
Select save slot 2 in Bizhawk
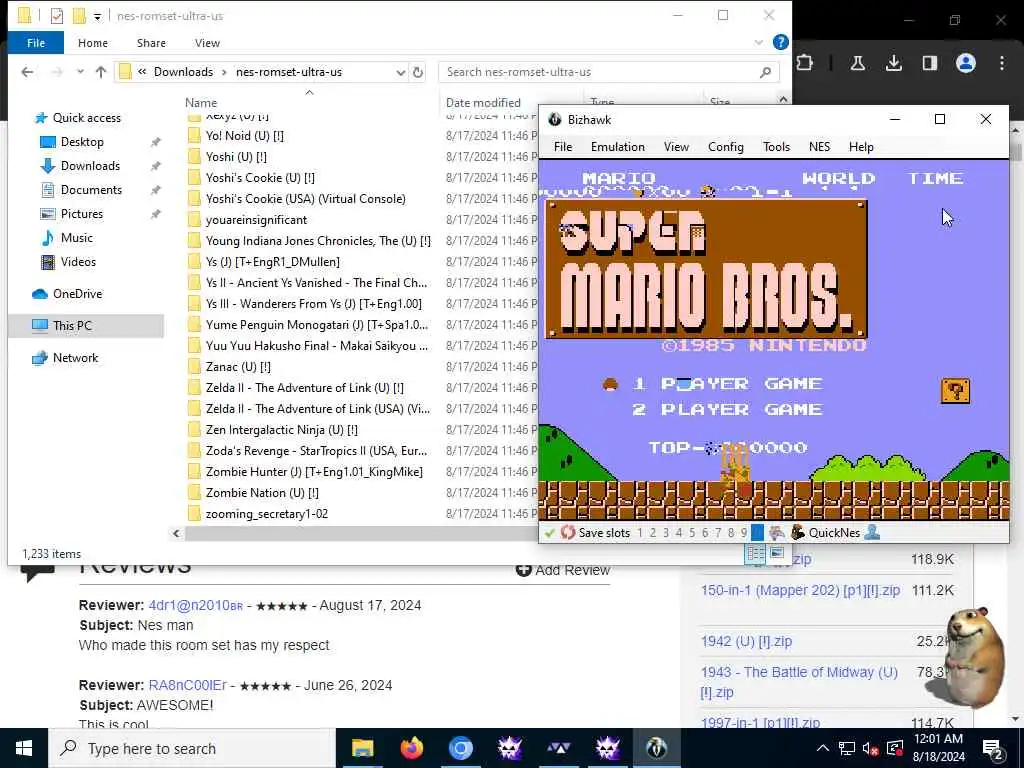pyautogui.click(x=652, y=533)
